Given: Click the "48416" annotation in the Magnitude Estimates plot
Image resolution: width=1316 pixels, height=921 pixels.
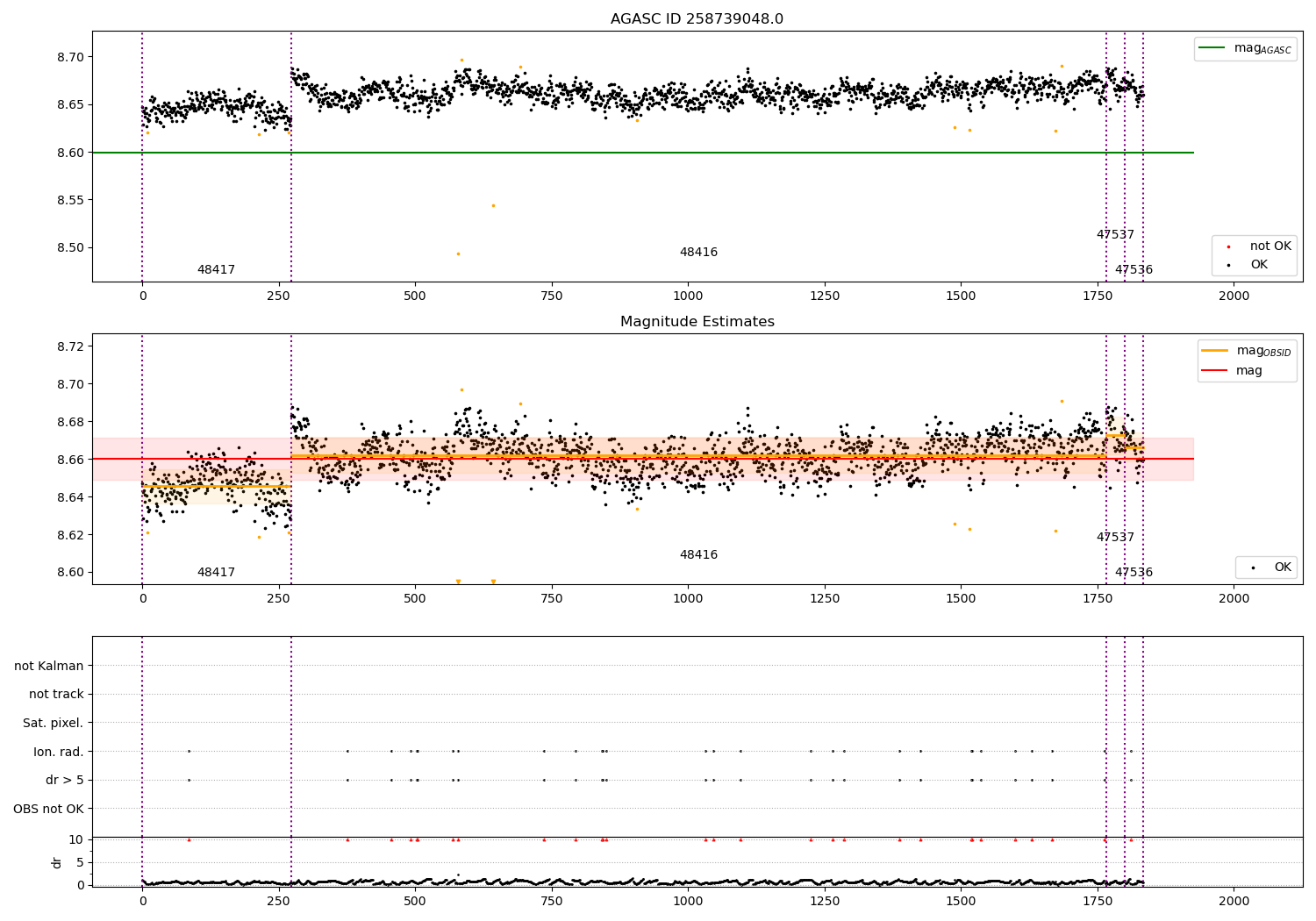Looking at the screenshot, I should 698,555.
